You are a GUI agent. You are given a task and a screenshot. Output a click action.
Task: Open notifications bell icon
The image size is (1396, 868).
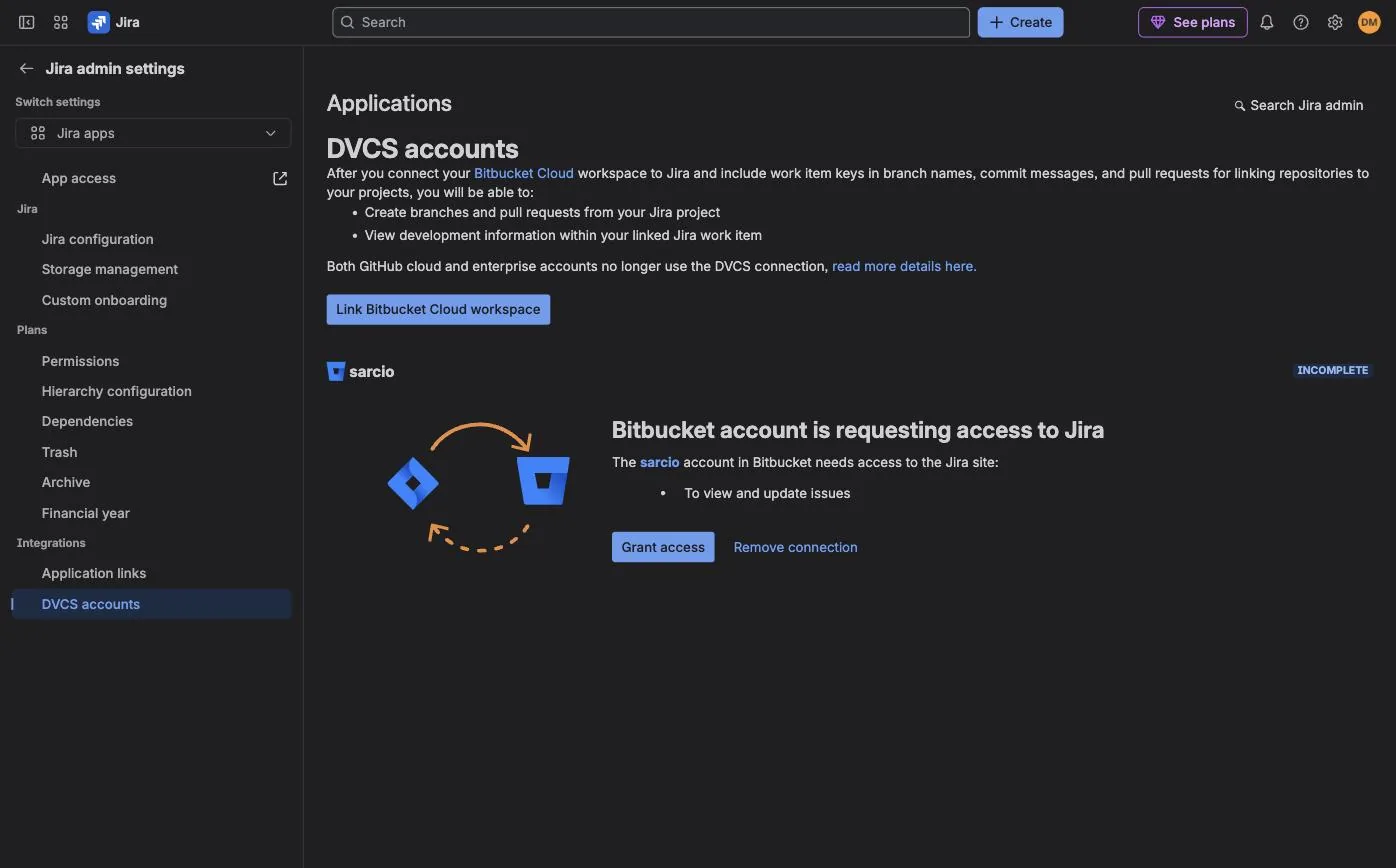[x=1267, y=22]
